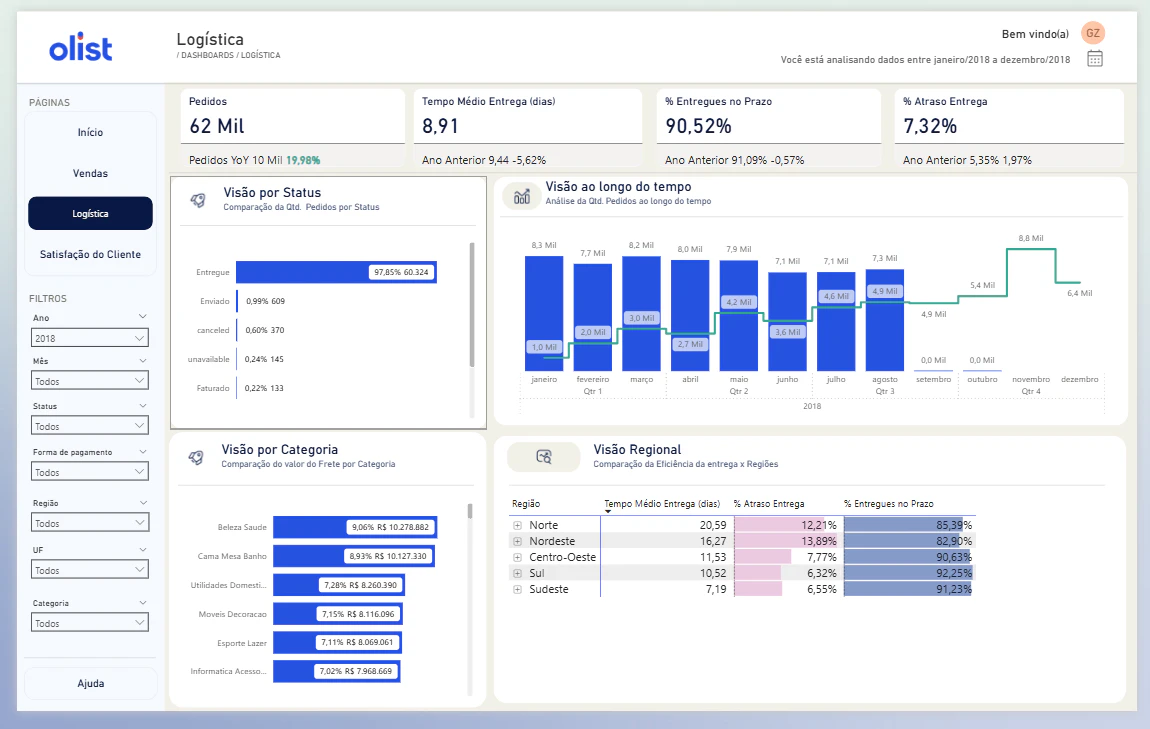Click the olist logo
The height and width of the screenshot is (729, 1150).
(x=81, y=48)
